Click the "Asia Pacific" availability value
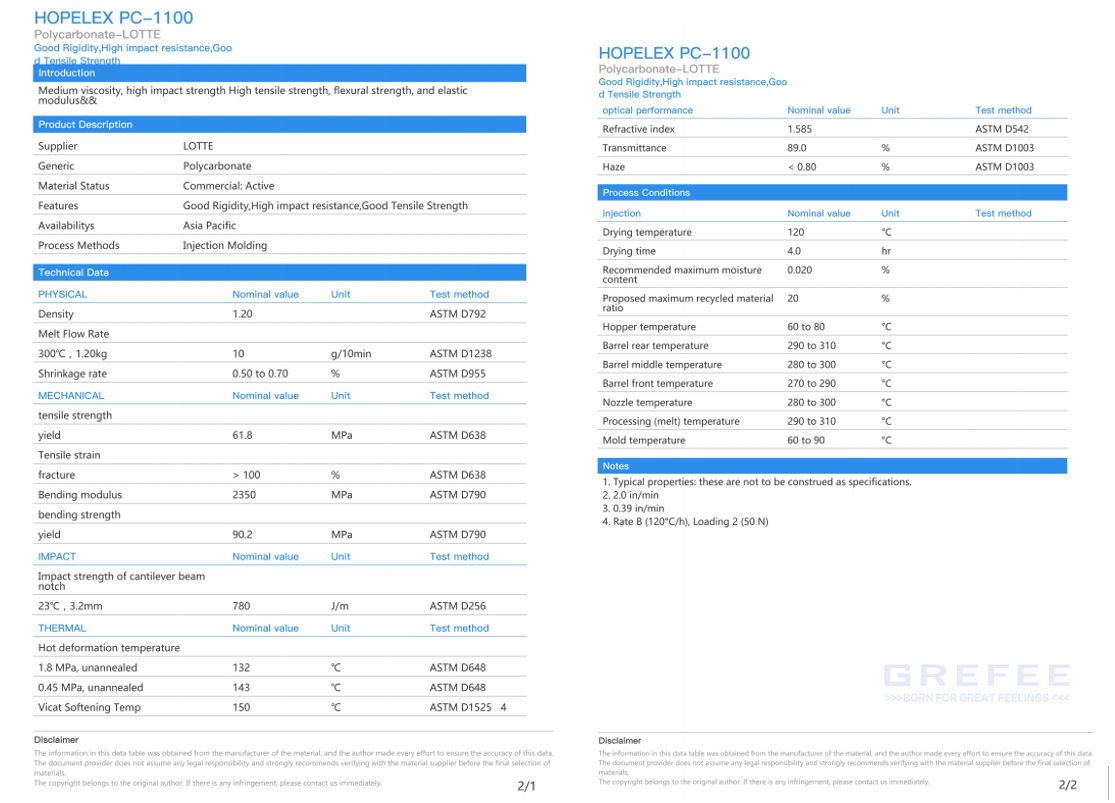Image resolution: width=1115 pixels, height=803 pixels. [x=209, y=225]
